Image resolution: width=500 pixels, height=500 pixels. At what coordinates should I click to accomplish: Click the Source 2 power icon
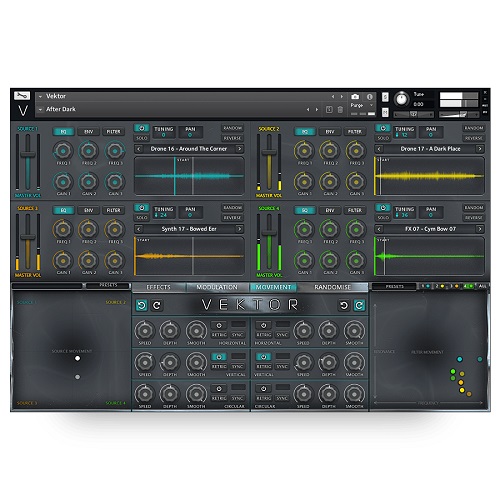[383, 128]
